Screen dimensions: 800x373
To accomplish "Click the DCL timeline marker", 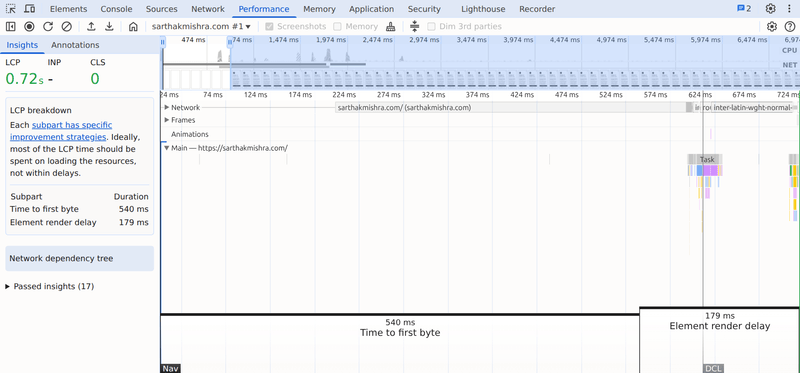I will tap(713, 368).
